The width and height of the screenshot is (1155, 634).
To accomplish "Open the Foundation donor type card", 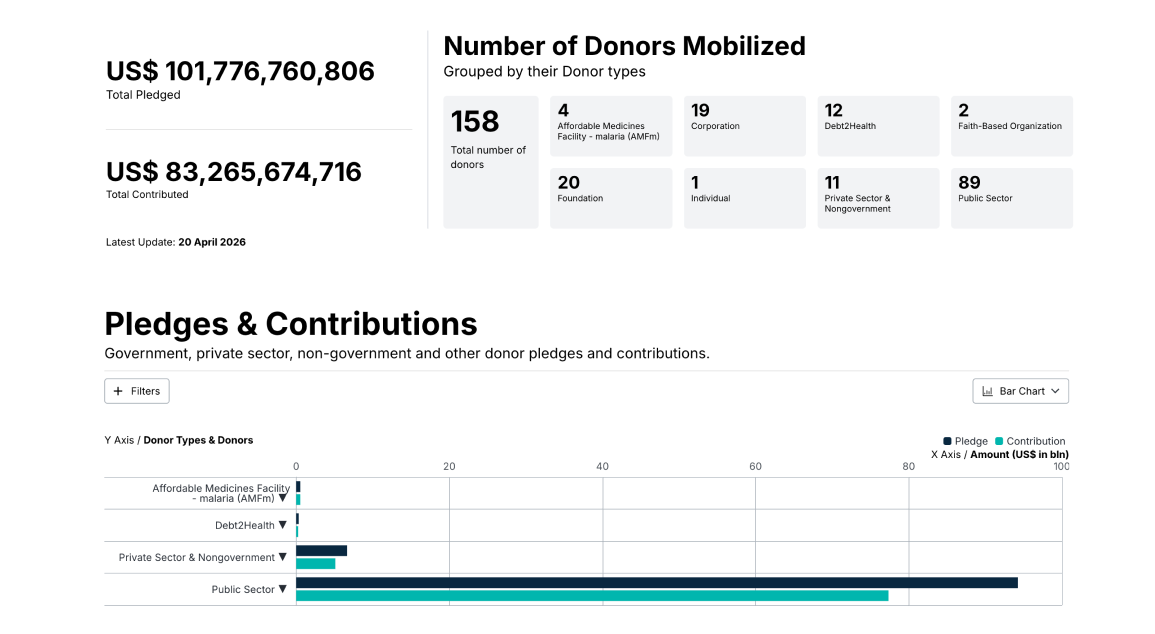I will coord(611,198).
